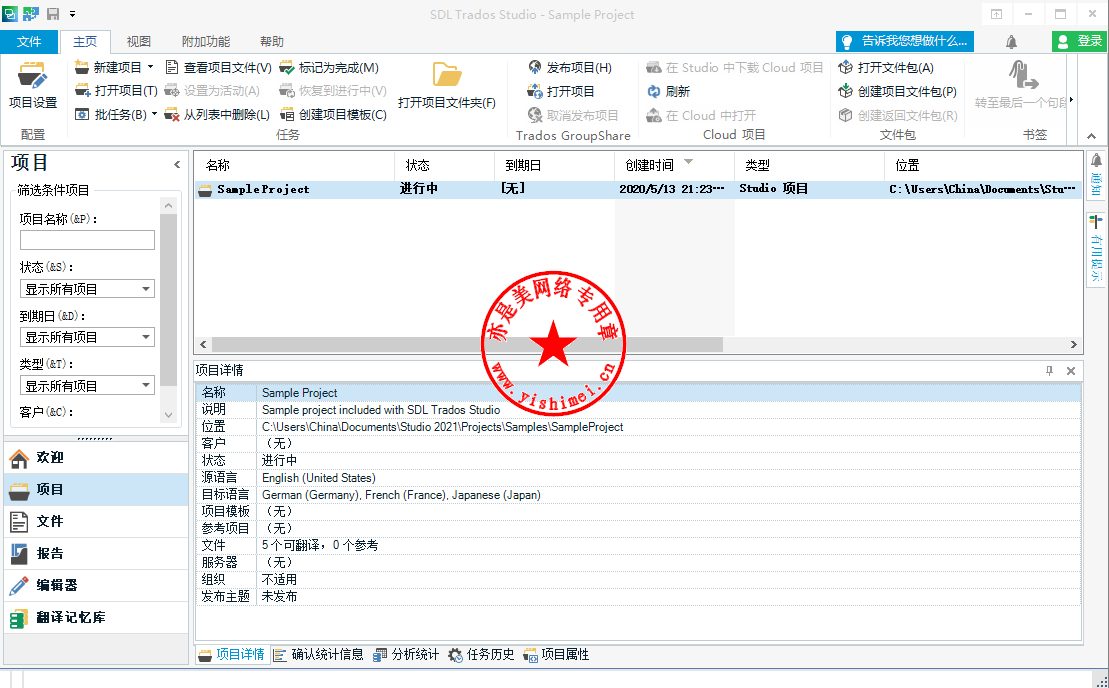Click the notification bell icon
This screenshot has width=1109, height=688.
click(1011, 42)
